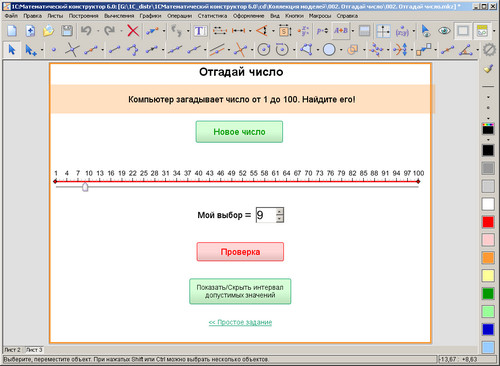Open the Вычисления menu
Viewport: 500px width, 366px height.
click(x=119, y=16)
